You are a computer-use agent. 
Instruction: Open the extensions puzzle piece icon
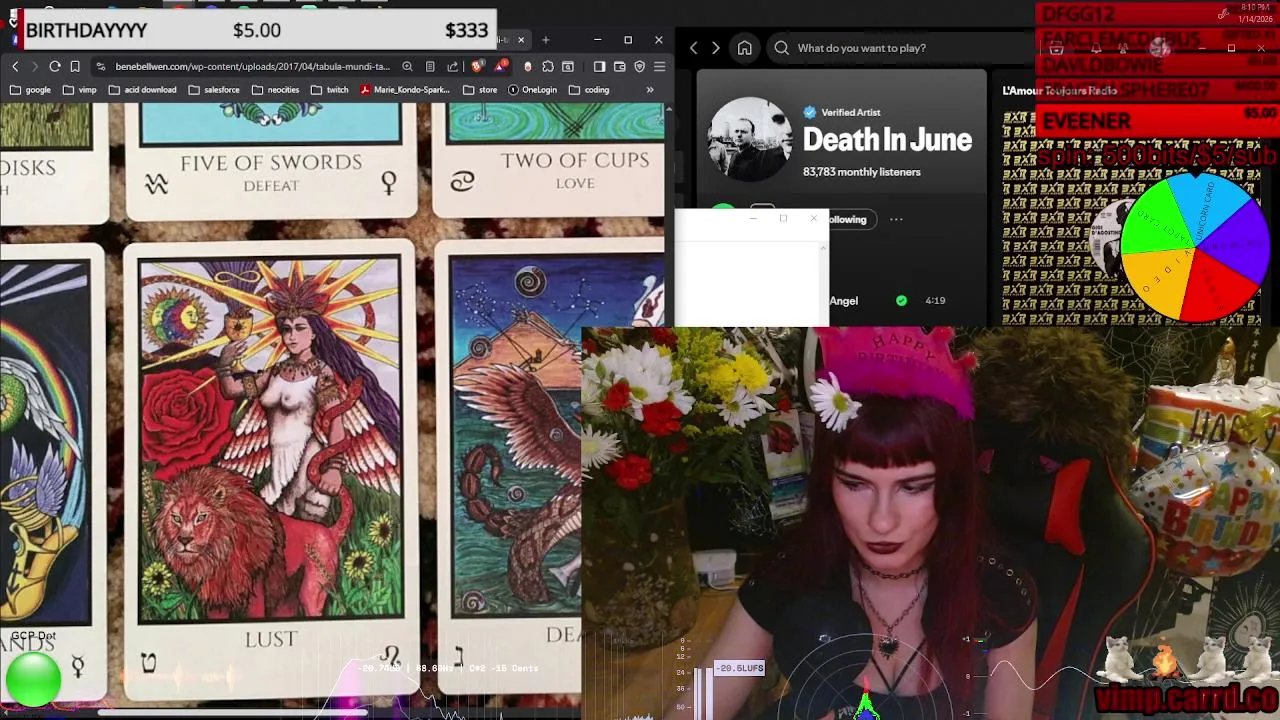[x=548, y=66]
